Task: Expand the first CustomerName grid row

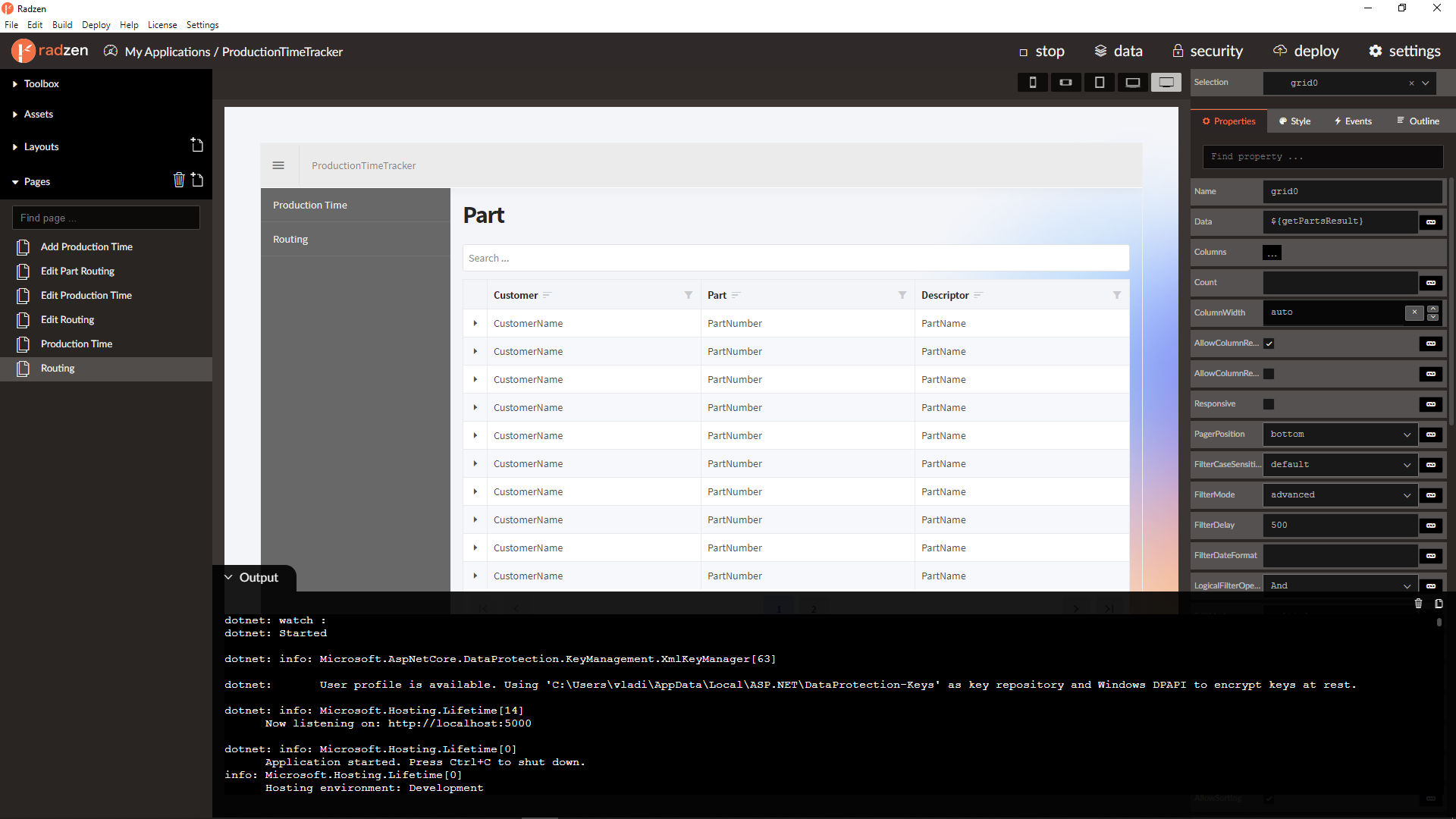Action: [475, 323]
